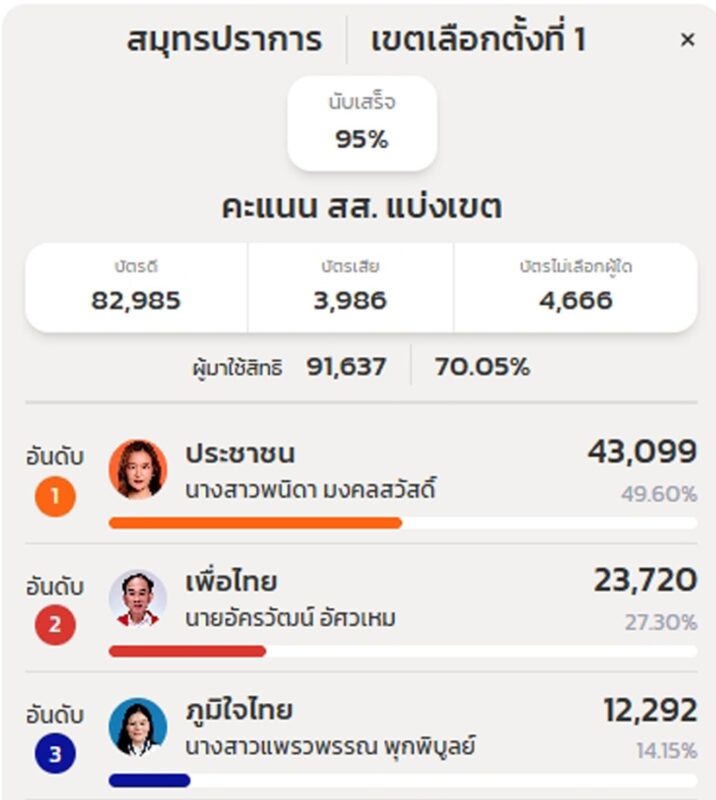Open เพื่อไทย candidate's profile photo
This screenshot has height=800, width=716.
[137, 598]
